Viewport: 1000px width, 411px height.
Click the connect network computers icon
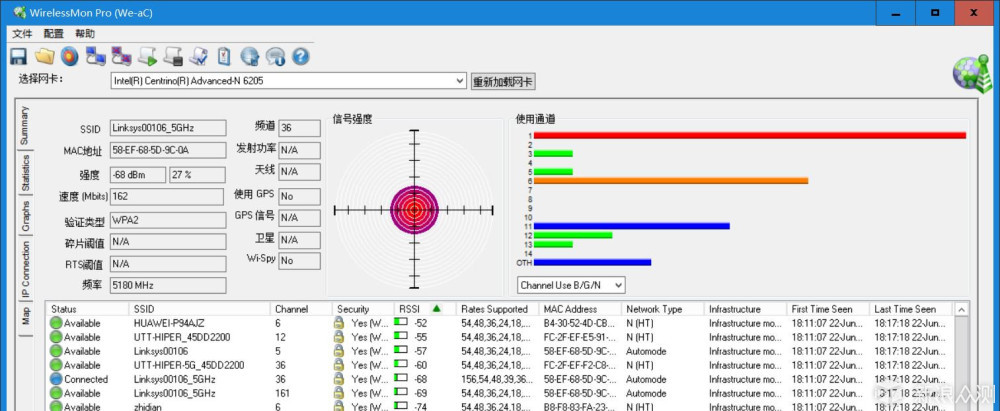[96, 57]
